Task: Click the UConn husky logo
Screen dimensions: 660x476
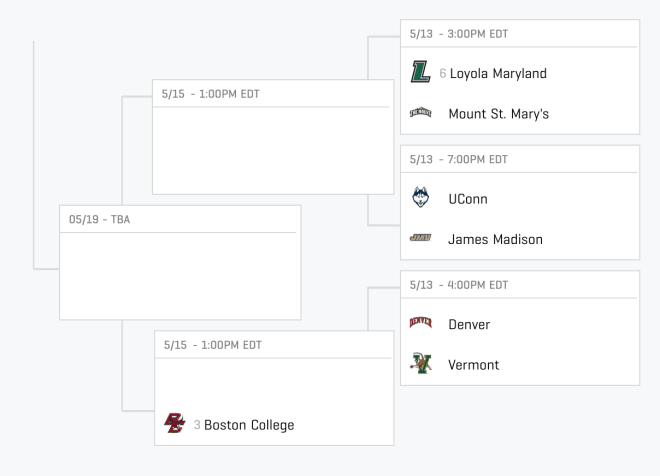Action: click(x=420, y=197)
